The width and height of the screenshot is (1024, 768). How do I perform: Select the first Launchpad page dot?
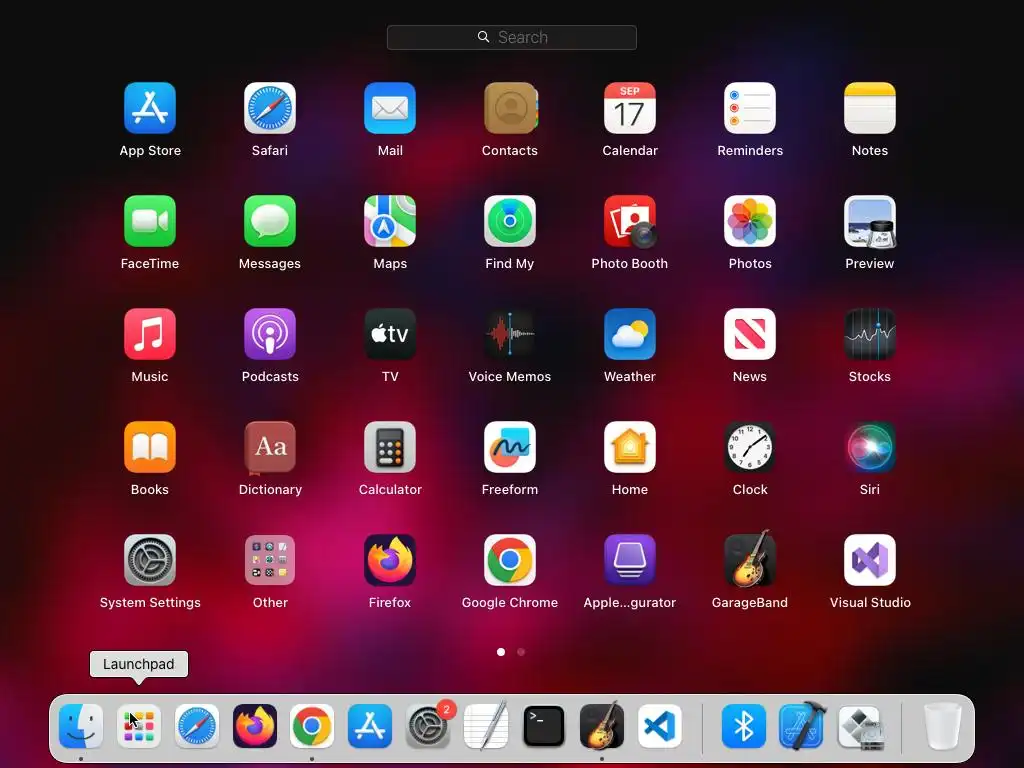click(501, 652)
